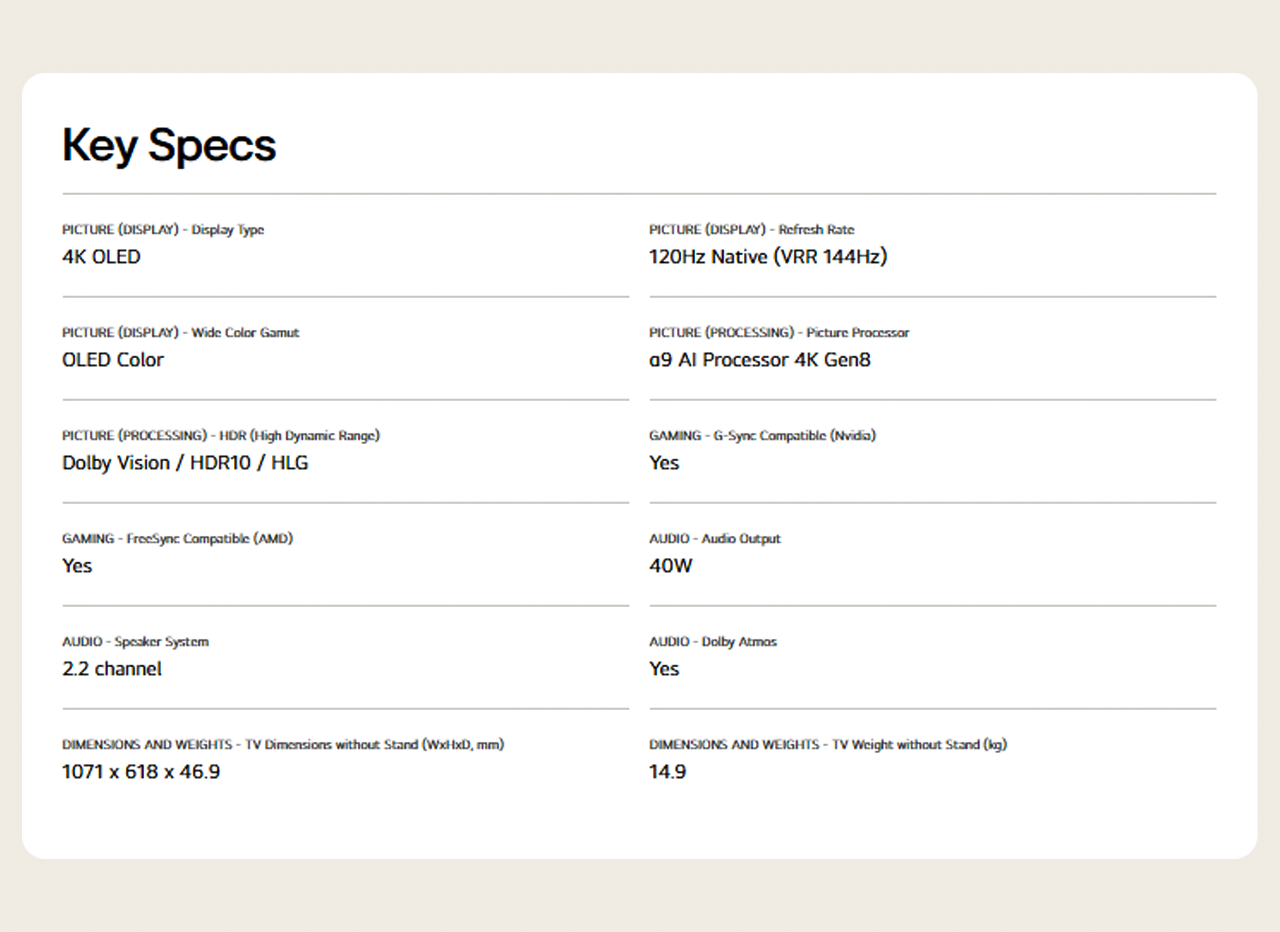1280x932 pixels.
Task: Click the Display Type label
Action: point(163,230)
